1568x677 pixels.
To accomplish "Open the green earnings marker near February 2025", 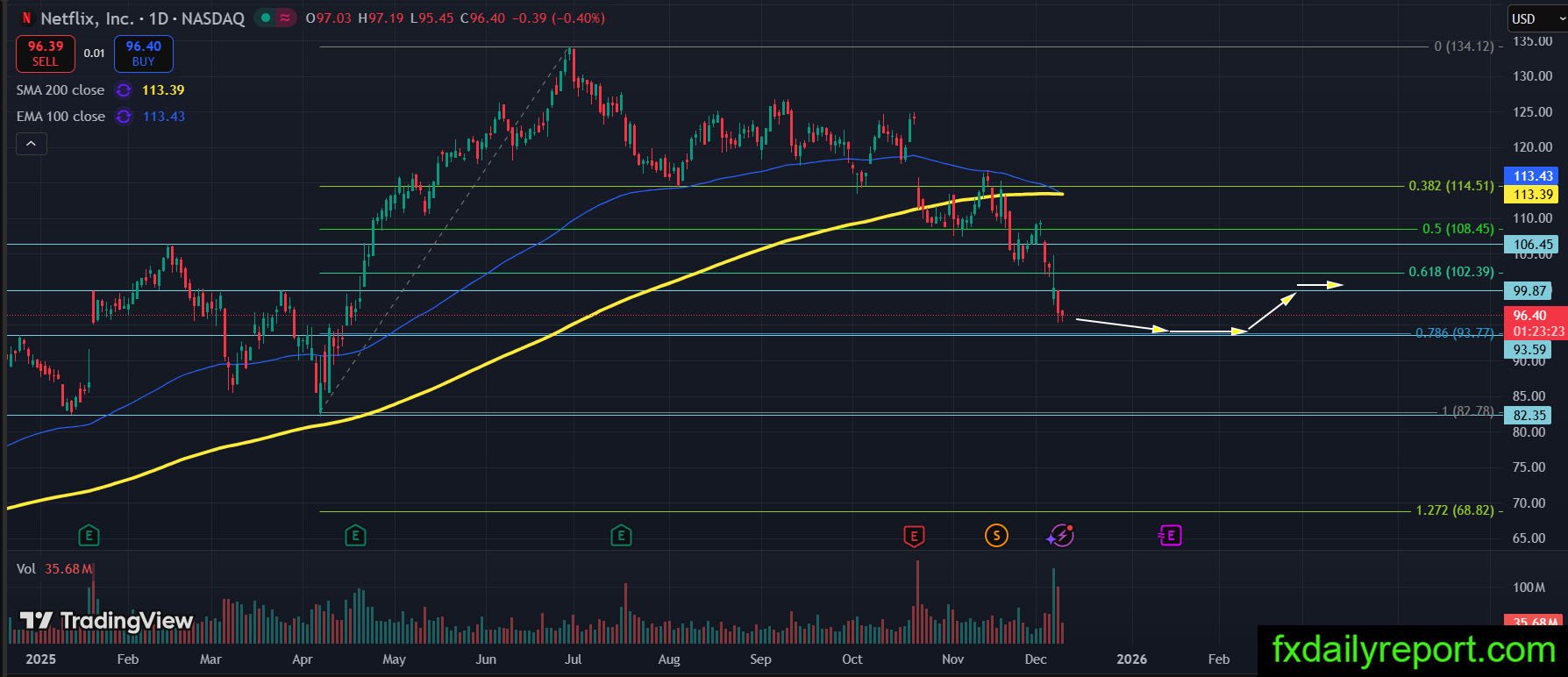I will click(x=88, y=535).
